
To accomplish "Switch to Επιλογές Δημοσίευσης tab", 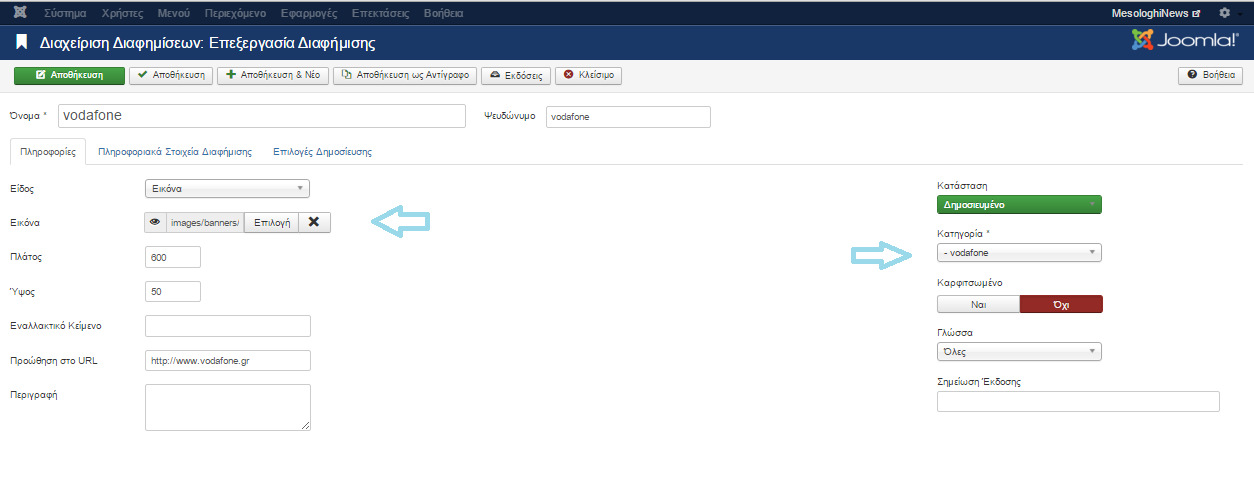I will [x=322, y=152].
